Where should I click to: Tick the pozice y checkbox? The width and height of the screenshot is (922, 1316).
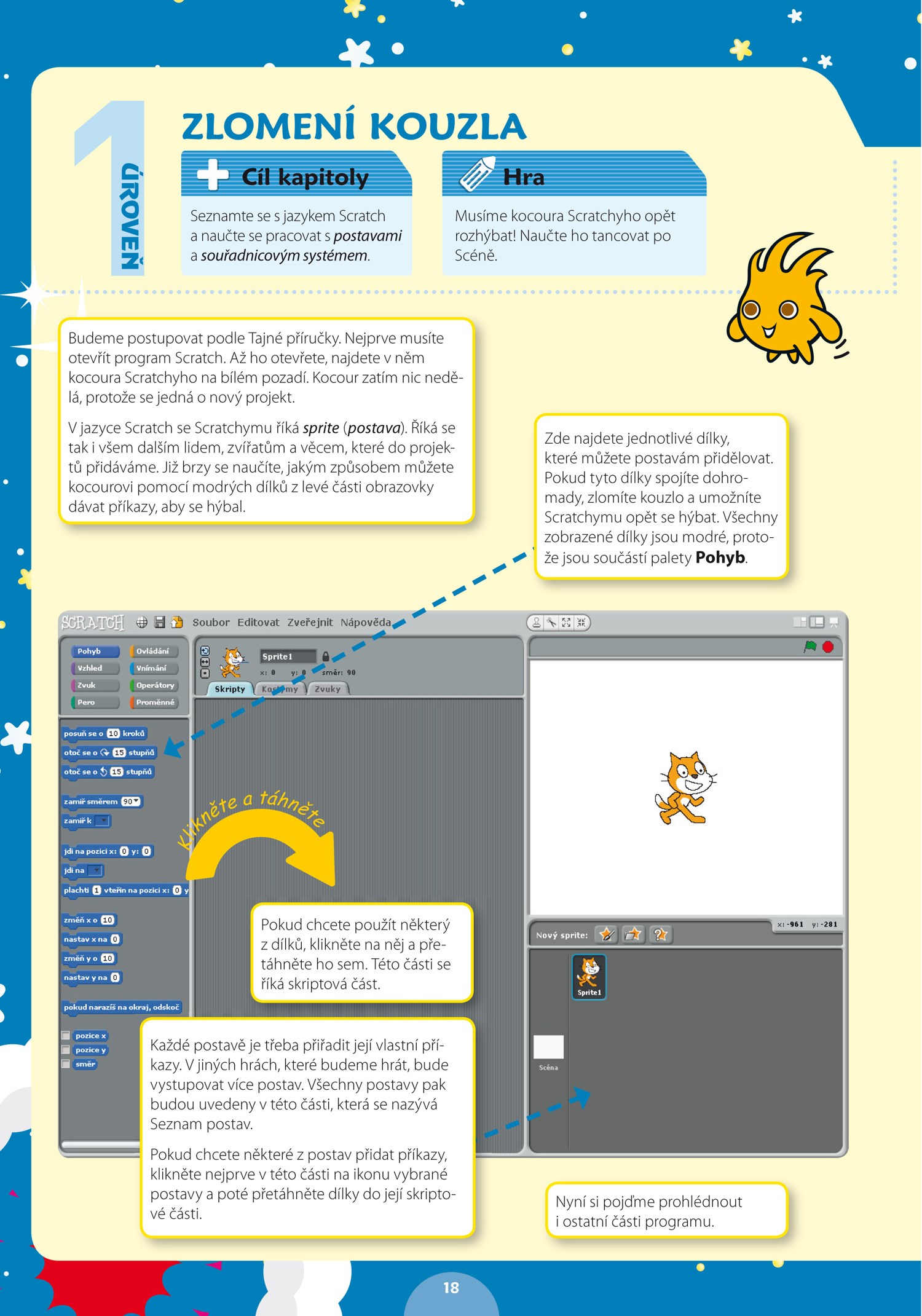(x=66, y=1050)
